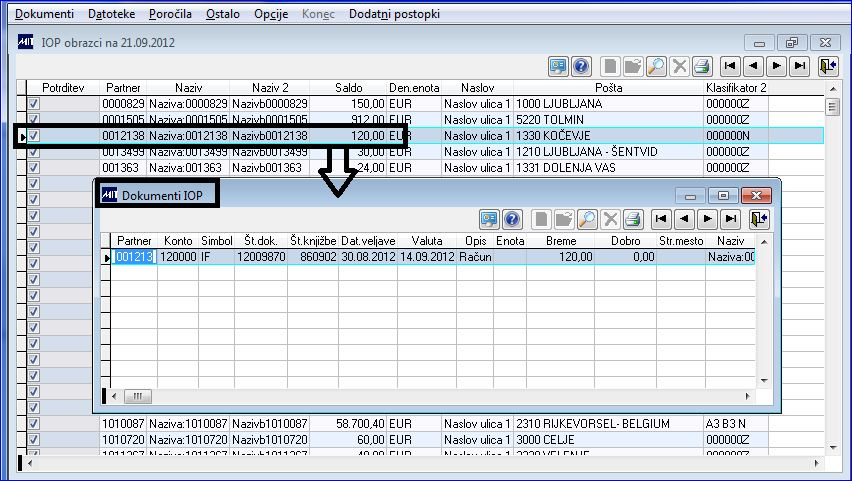Click the Pošta column header
The width and height of the screenshot is (852, 481).
point(608,88)
